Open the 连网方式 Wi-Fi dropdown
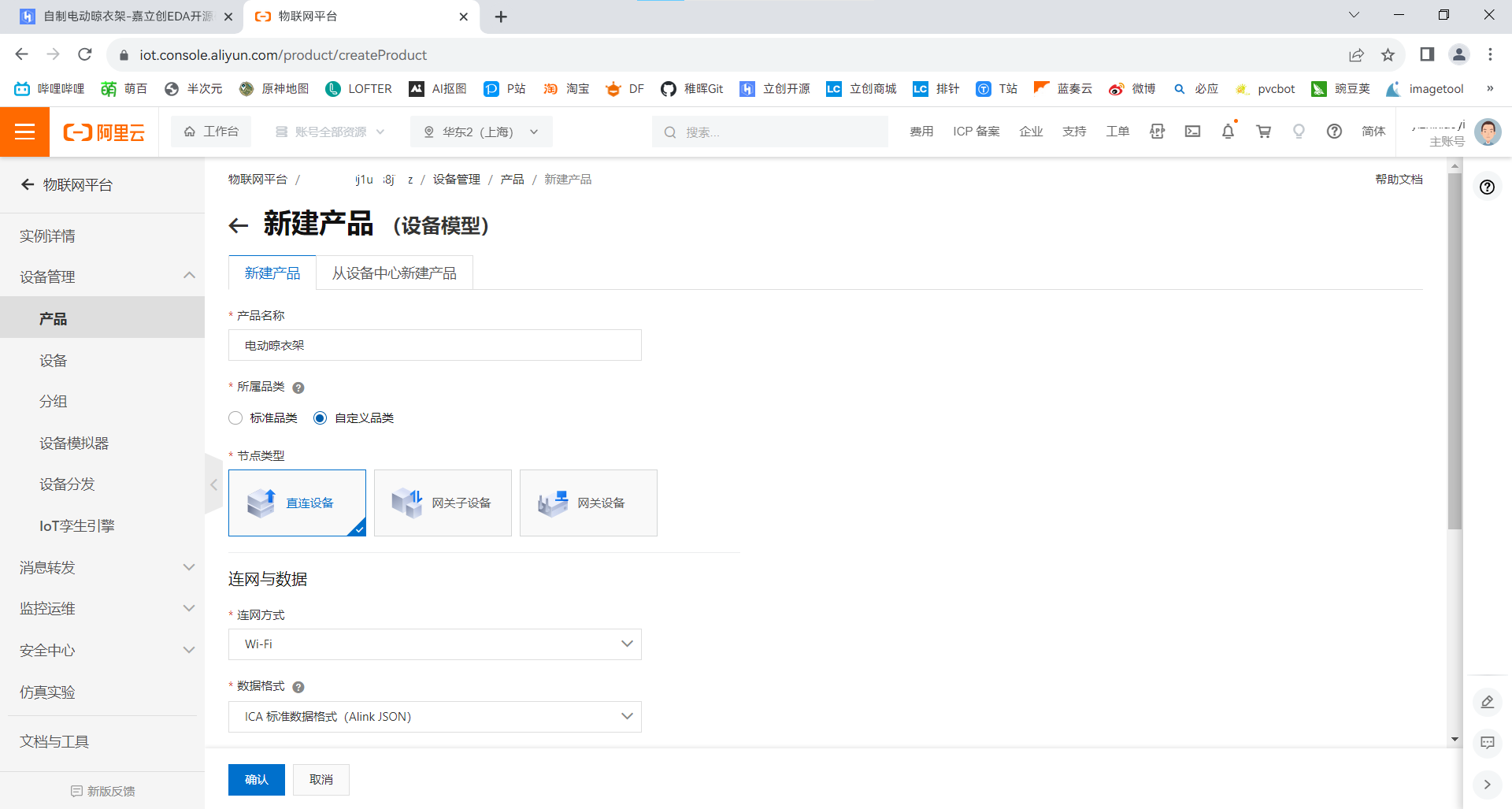This screenshot has height=809, width=1512. pos(434,644)
